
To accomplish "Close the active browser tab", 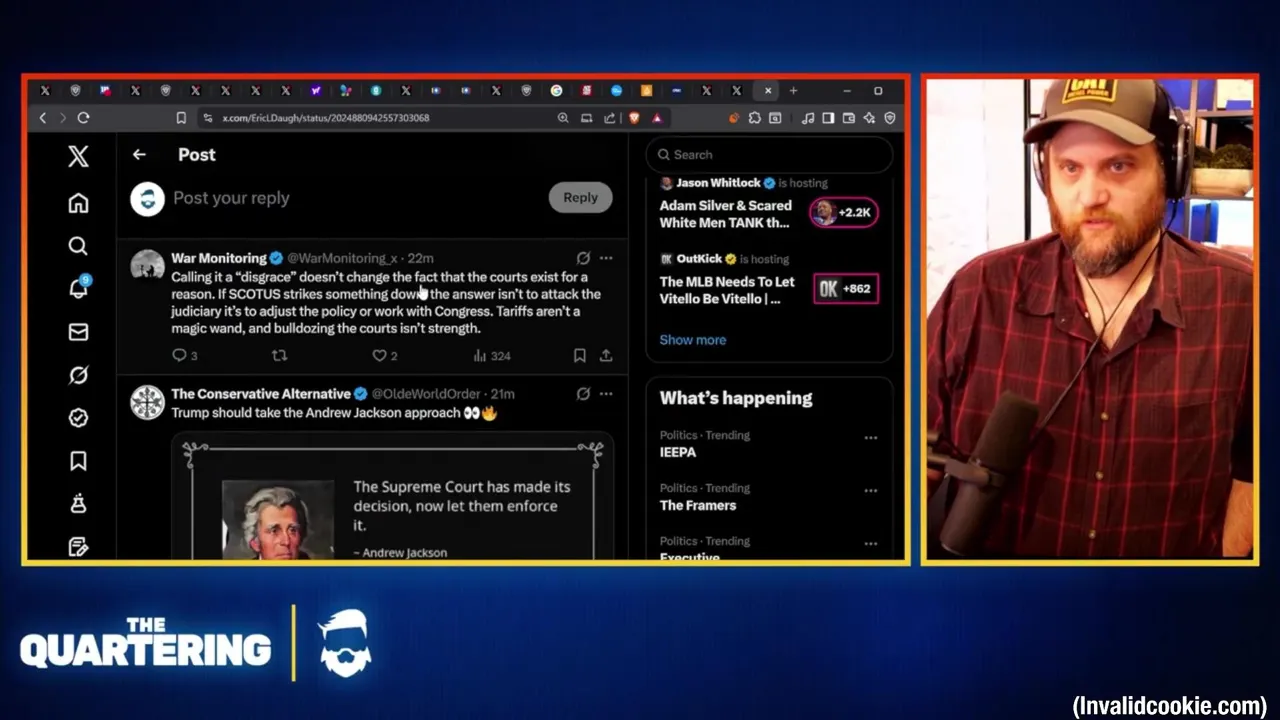I will [768, 90].
